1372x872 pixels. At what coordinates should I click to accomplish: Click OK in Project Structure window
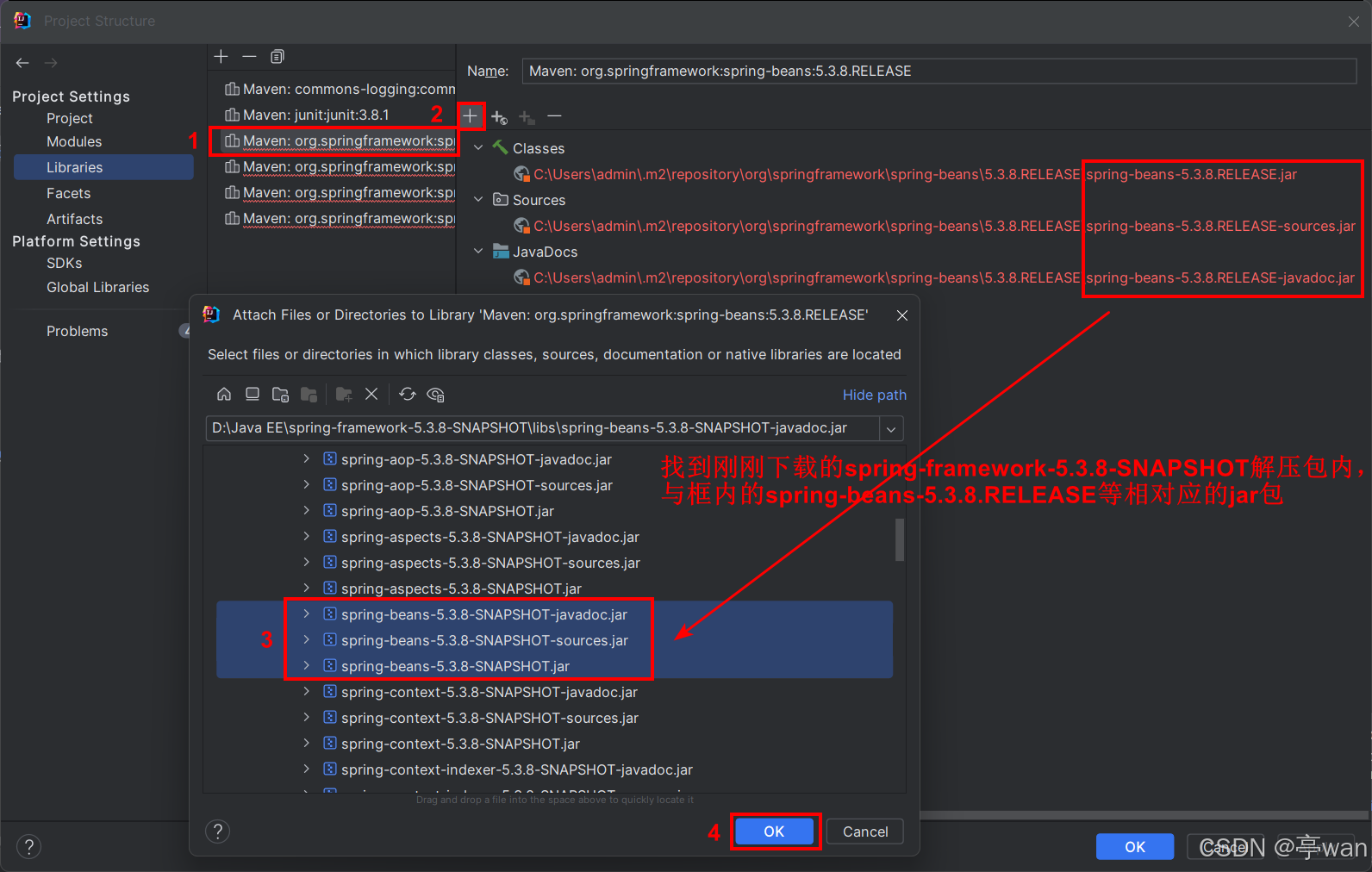(x=1135, y=847)
